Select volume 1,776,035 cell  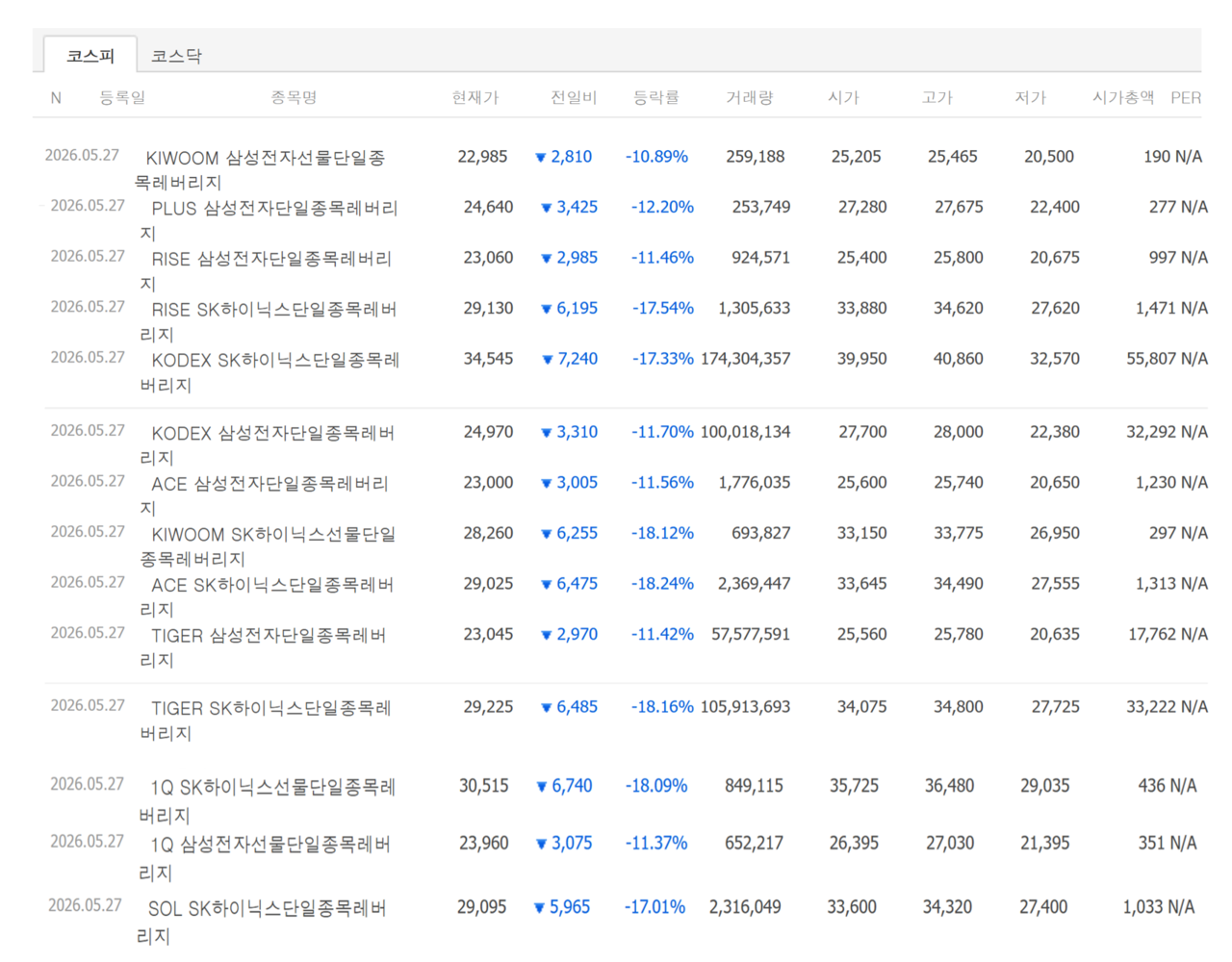click(x=755, y=483)
